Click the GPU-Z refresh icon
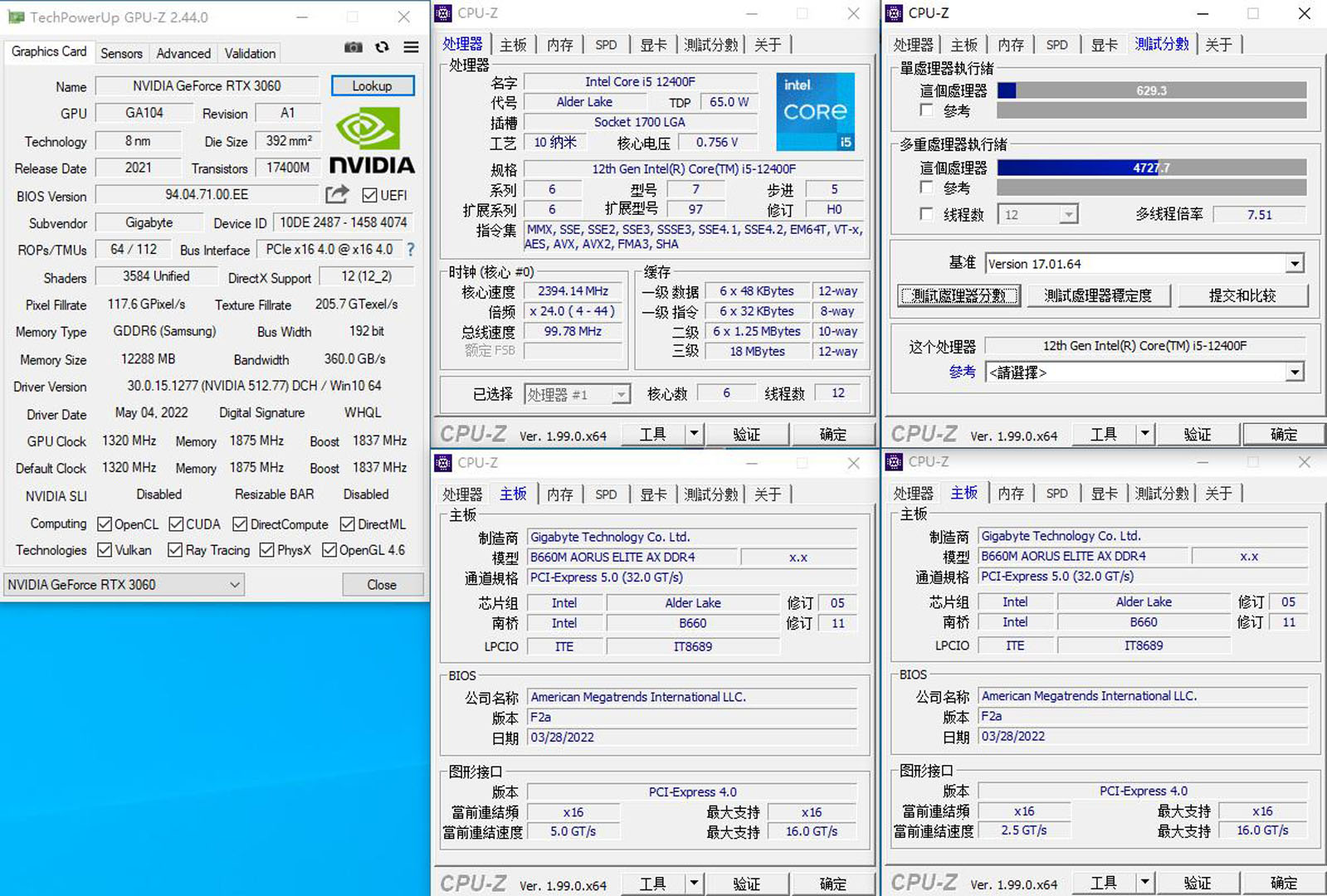The image size is (1327, 896). 382,47
